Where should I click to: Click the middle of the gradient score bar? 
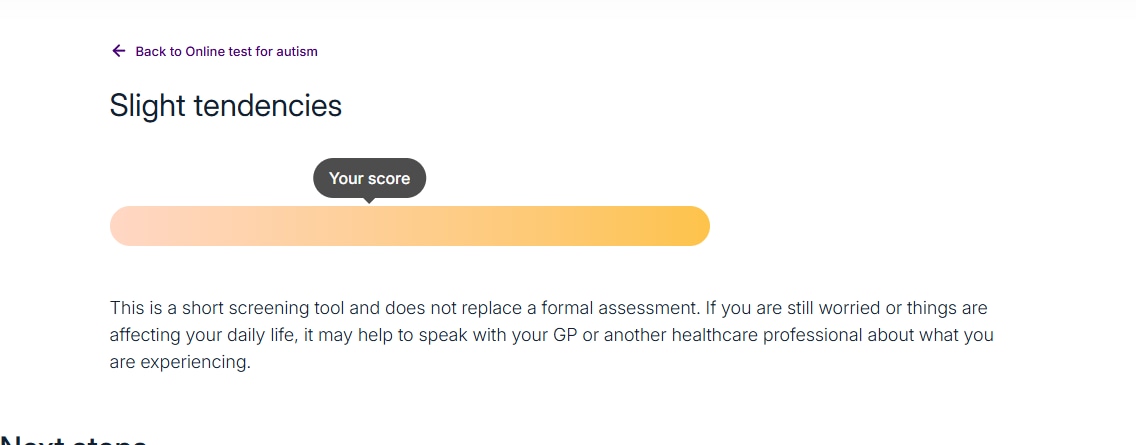(x=409, y=226)
